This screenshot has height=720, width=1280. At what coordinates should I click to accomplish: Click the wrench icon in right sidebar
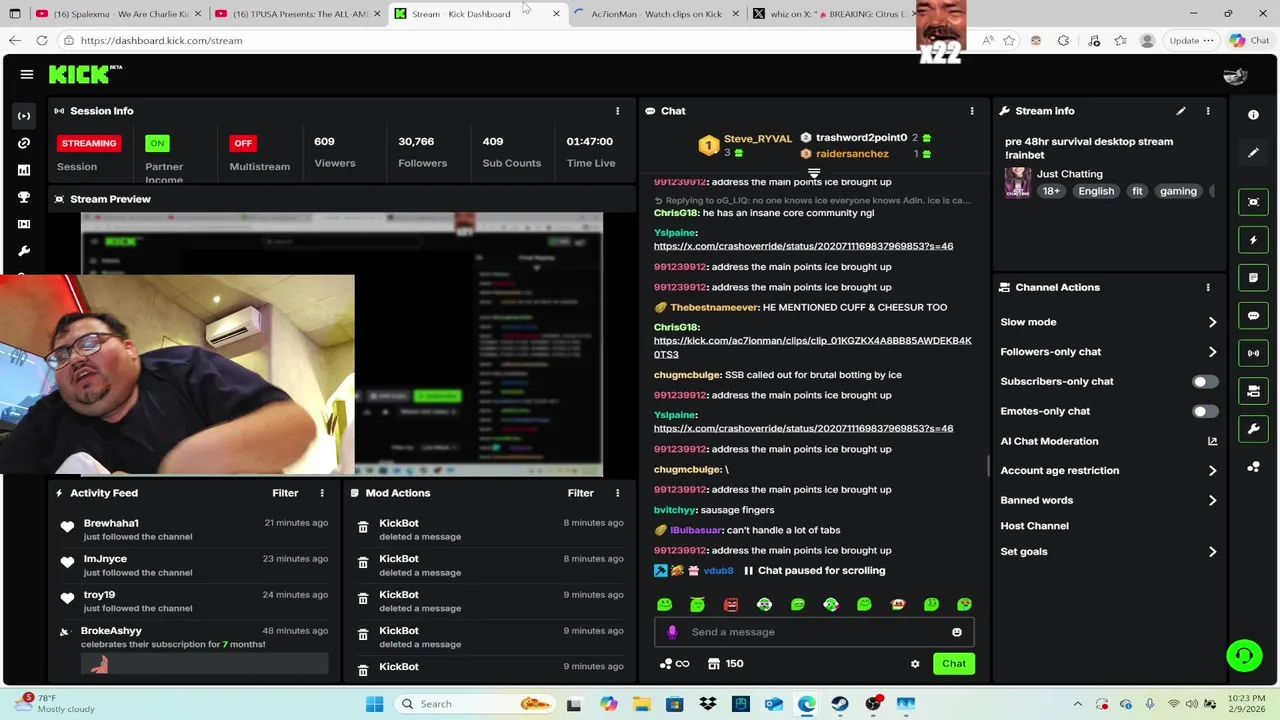(x=1253, y=429)
